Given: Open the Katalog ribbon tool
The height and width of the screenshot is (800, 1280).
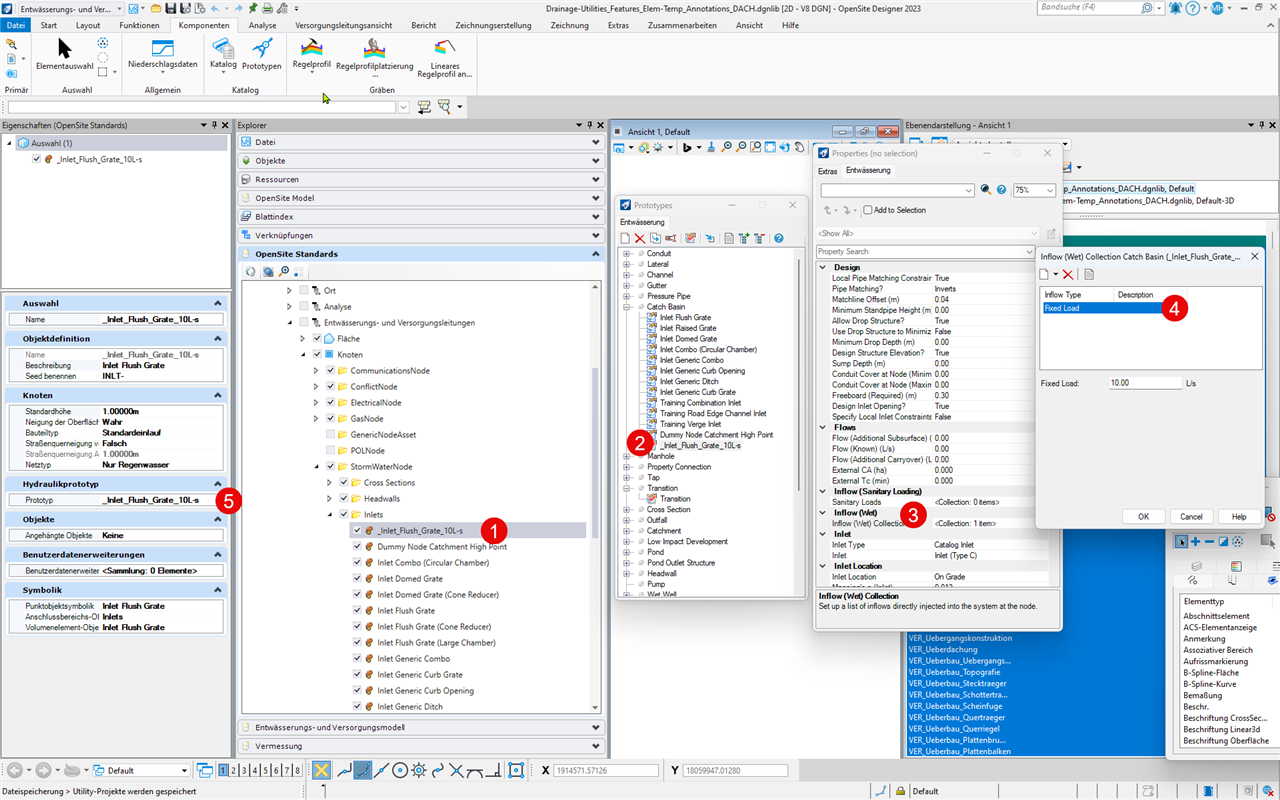Looking at the screenshot, I should [x=223, y=54].
